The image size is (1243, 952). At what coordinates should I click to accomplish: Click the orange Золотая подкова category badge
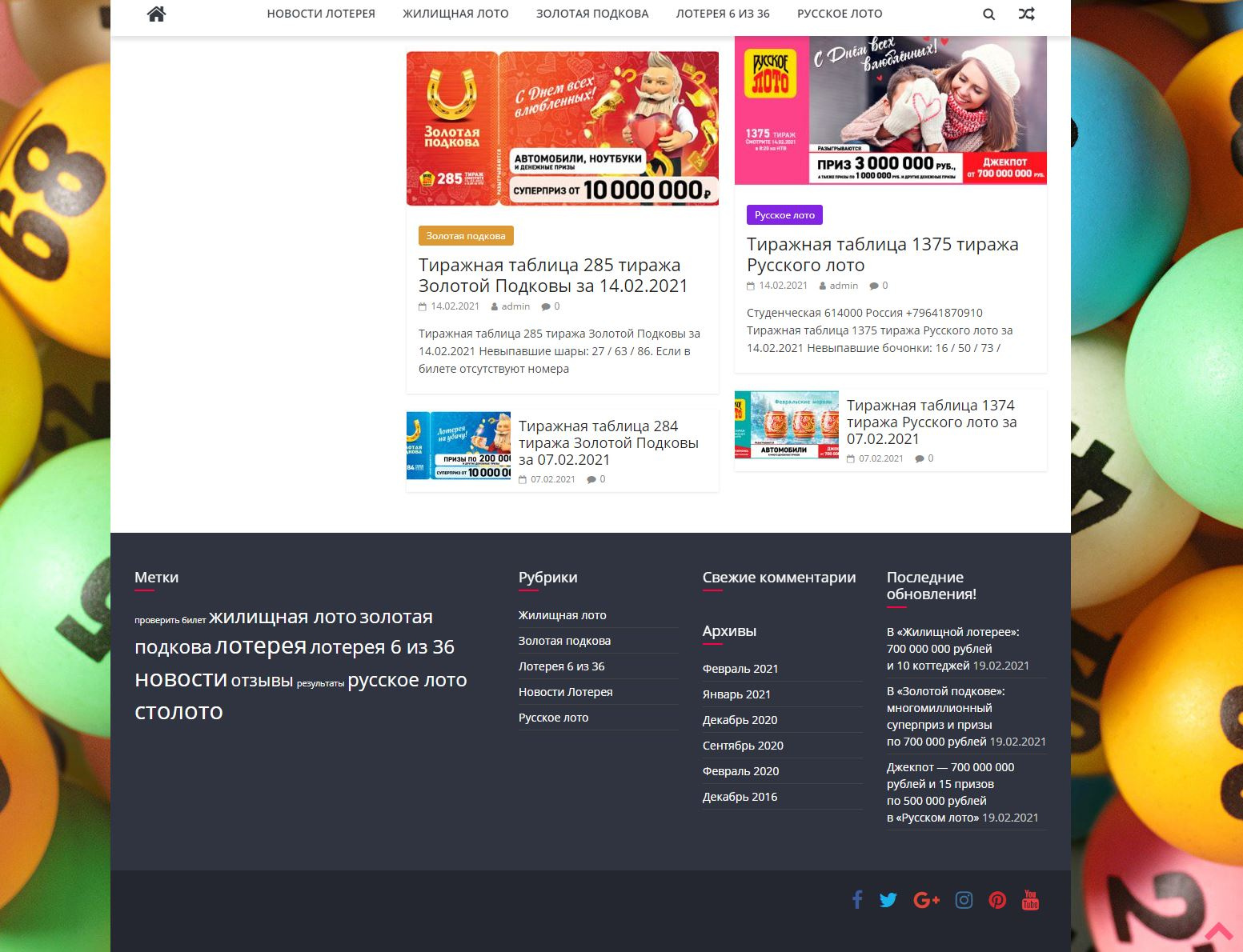pos(466,236)
